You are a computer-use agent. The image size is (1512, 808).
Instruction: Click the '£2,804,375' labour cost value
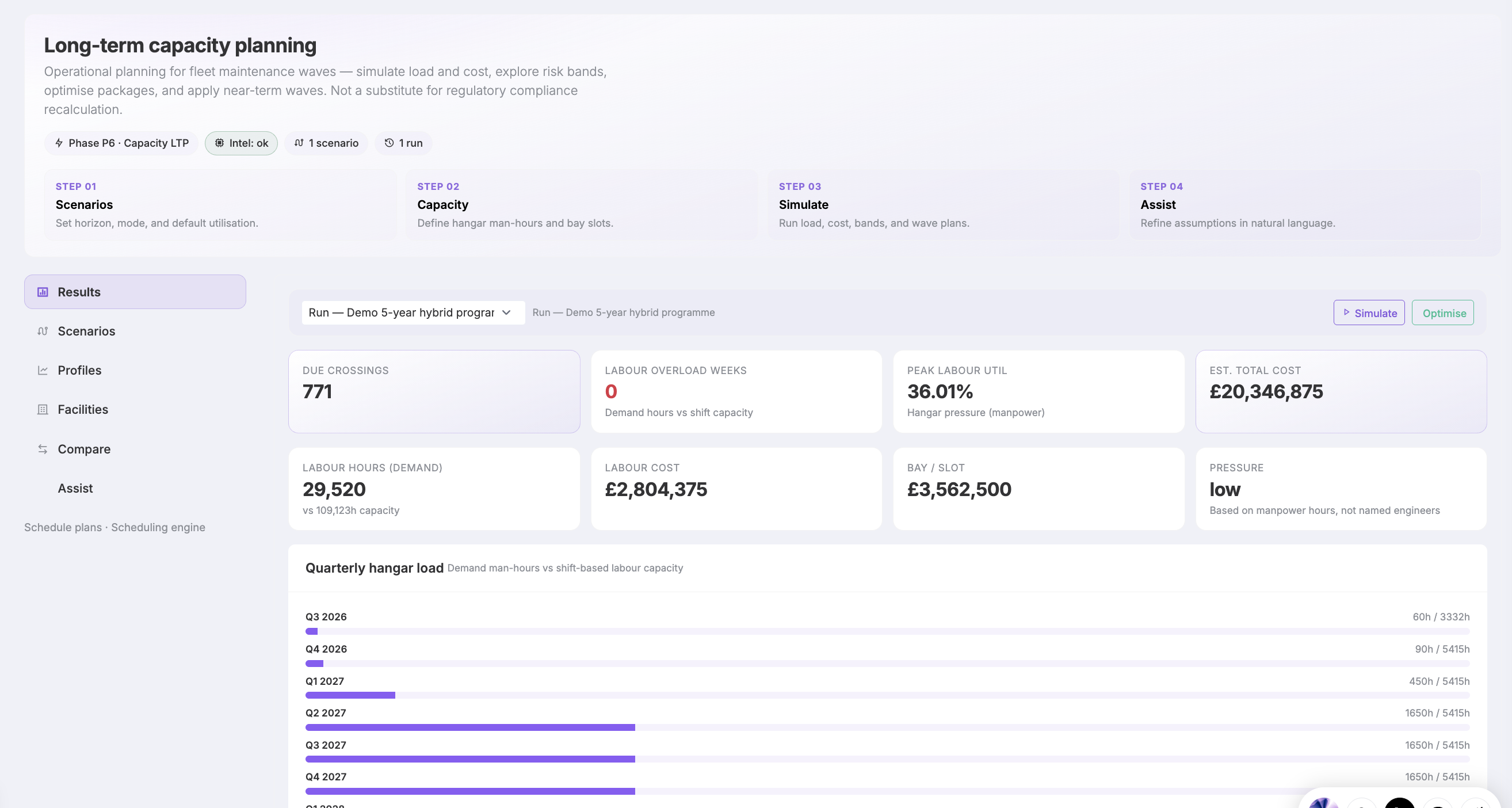tap(656, 489)
